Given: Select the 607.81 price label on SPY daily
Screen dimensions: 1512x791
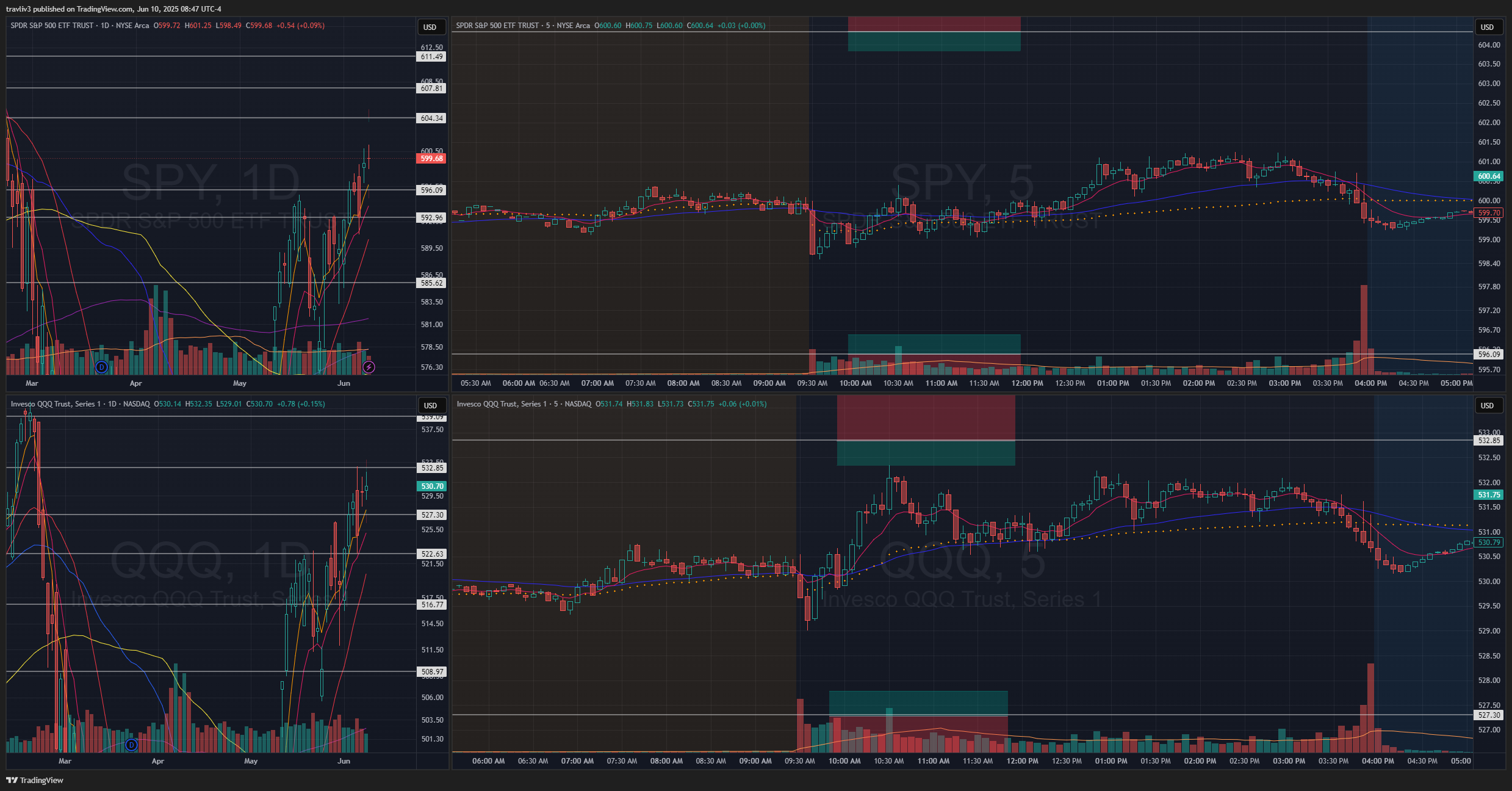Looking at the screenshot, I should click(432, 88).
